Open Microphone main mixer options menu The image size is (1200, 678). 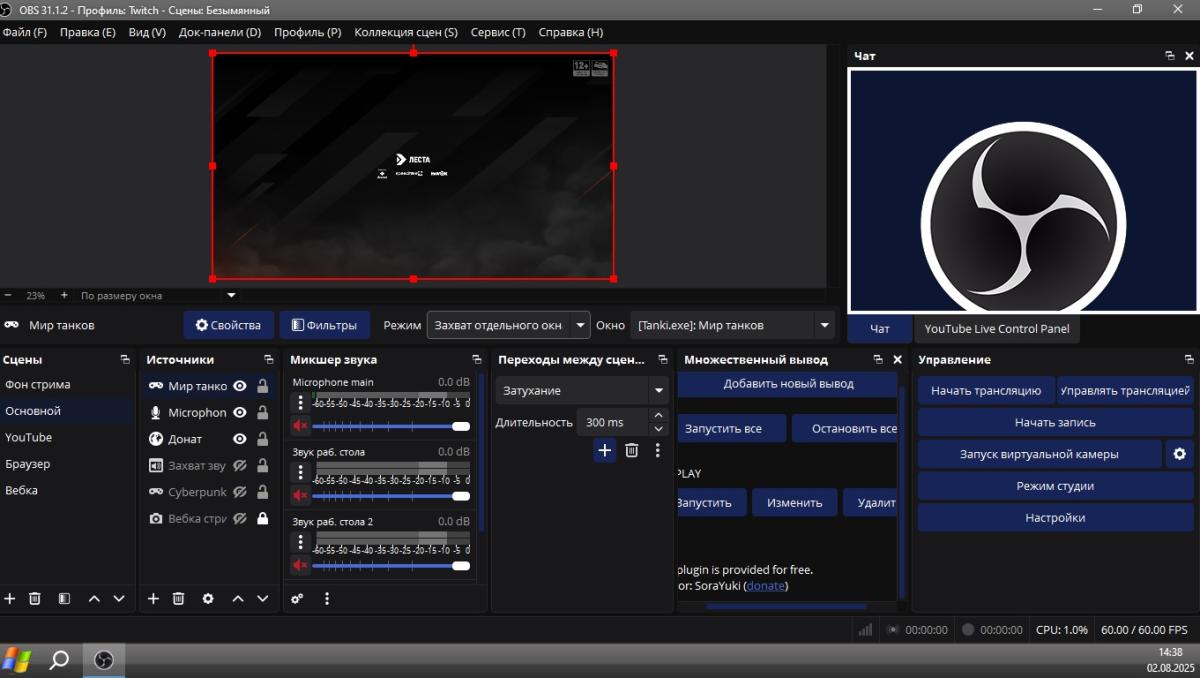click(300, 403)
